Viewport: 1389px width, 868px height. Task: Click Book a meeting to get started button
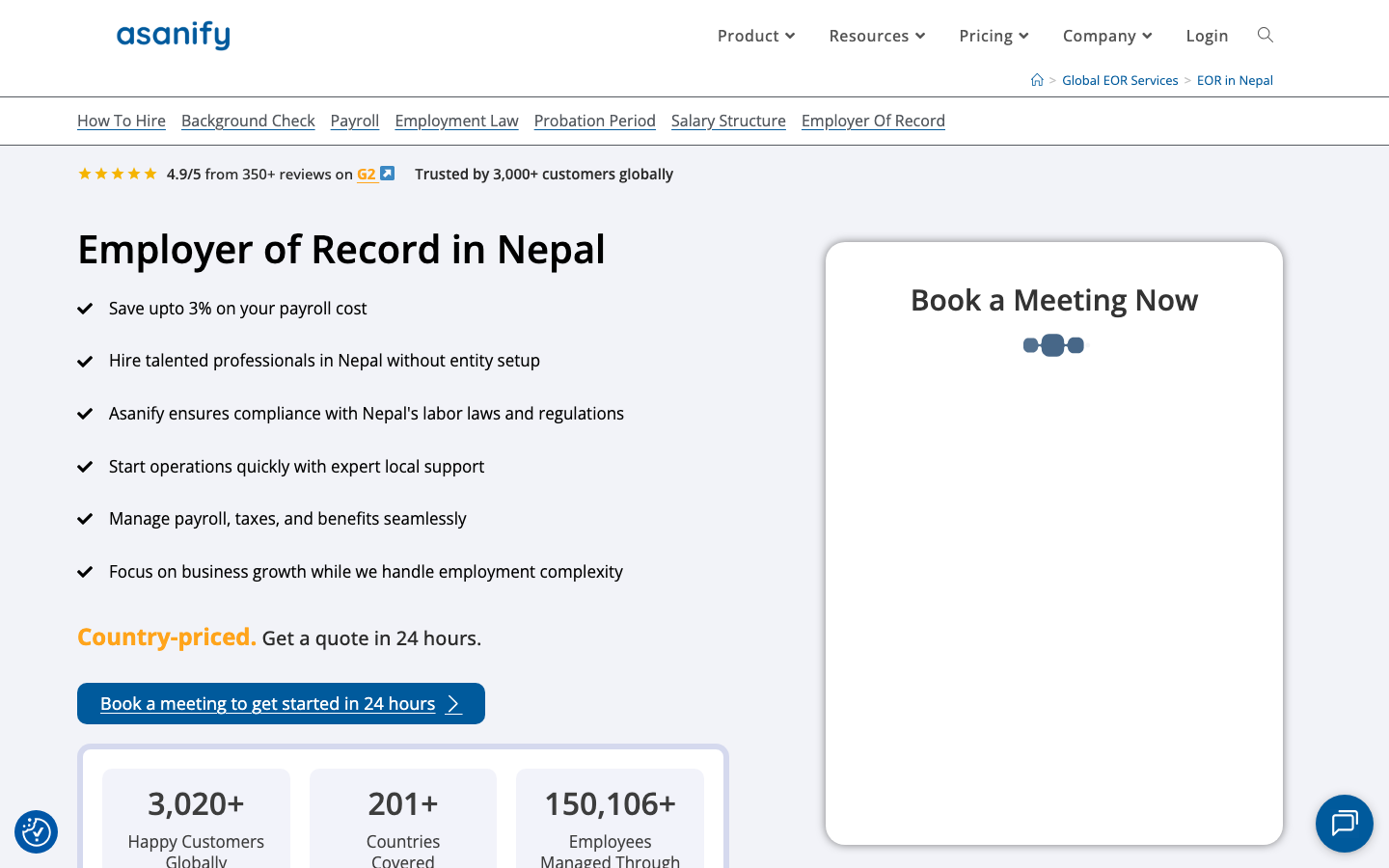[281, 703]
